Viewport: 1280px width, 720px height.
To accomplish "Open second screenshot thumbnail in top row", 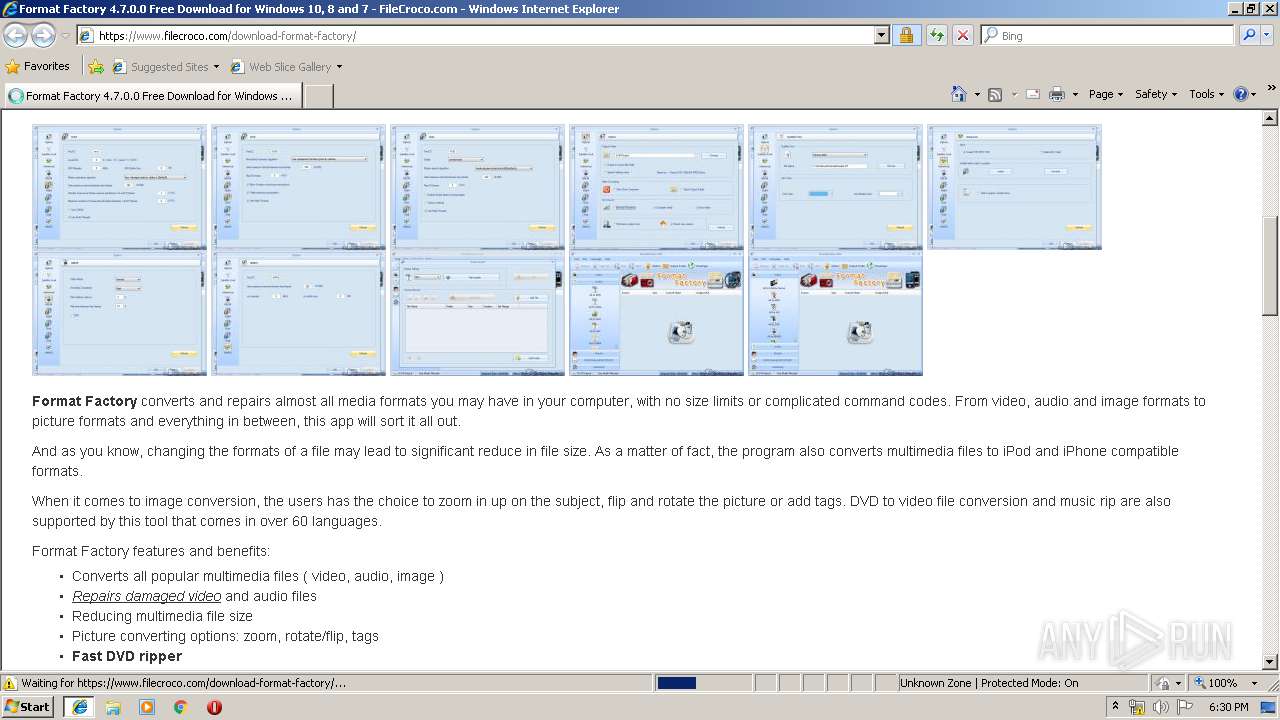I will click(x=299, y=187).
